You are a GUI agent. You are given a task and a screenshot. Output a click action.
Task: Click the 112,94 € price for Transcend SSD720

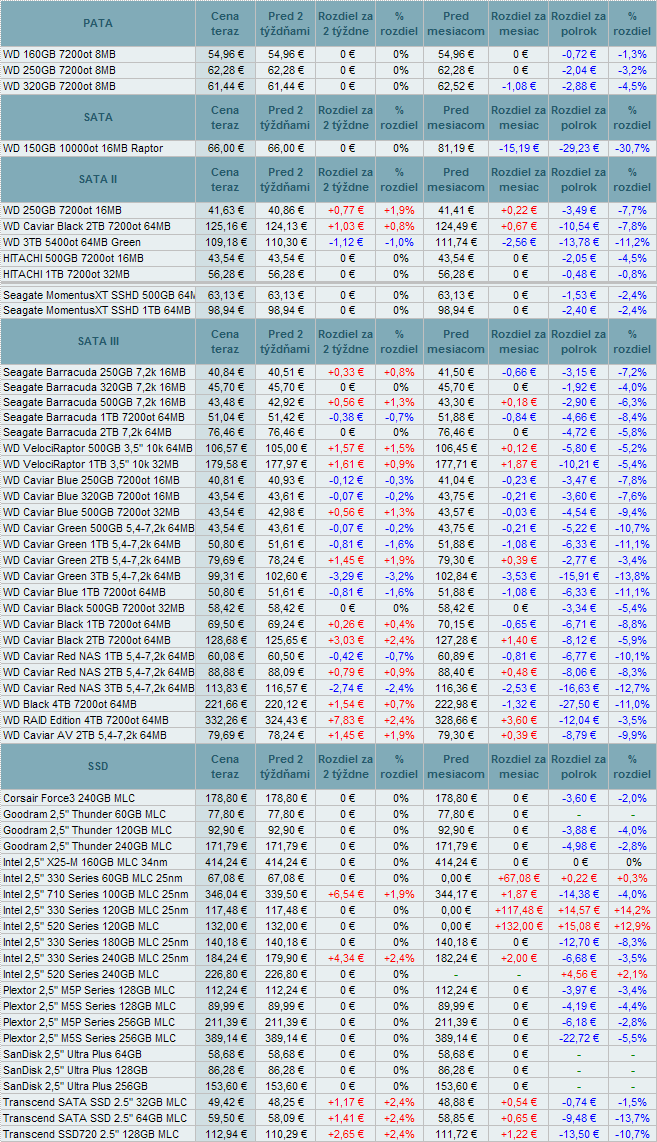click(x=225, y=1134)
